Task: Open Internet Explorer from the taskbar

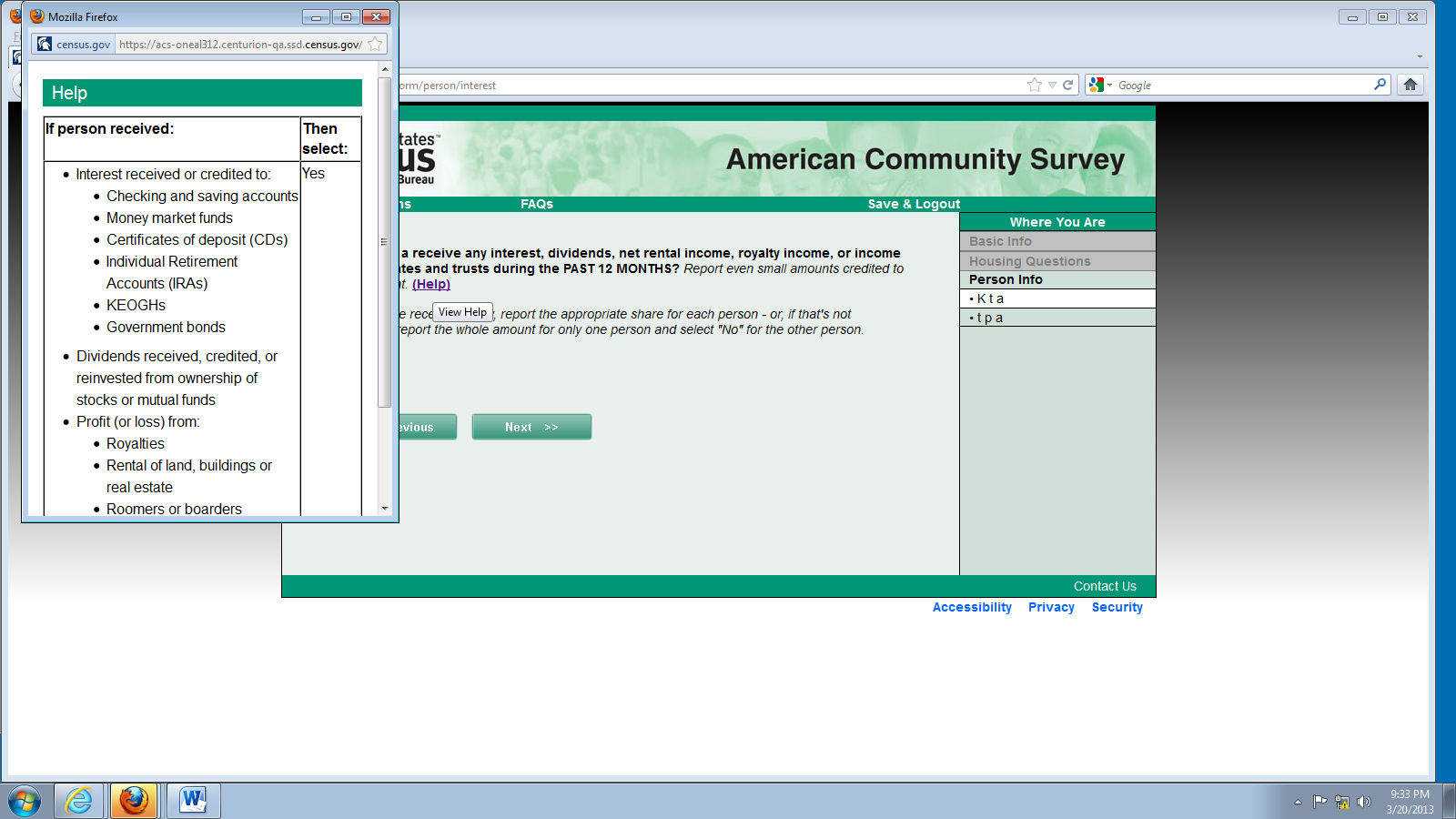Action: click(79, 801)
